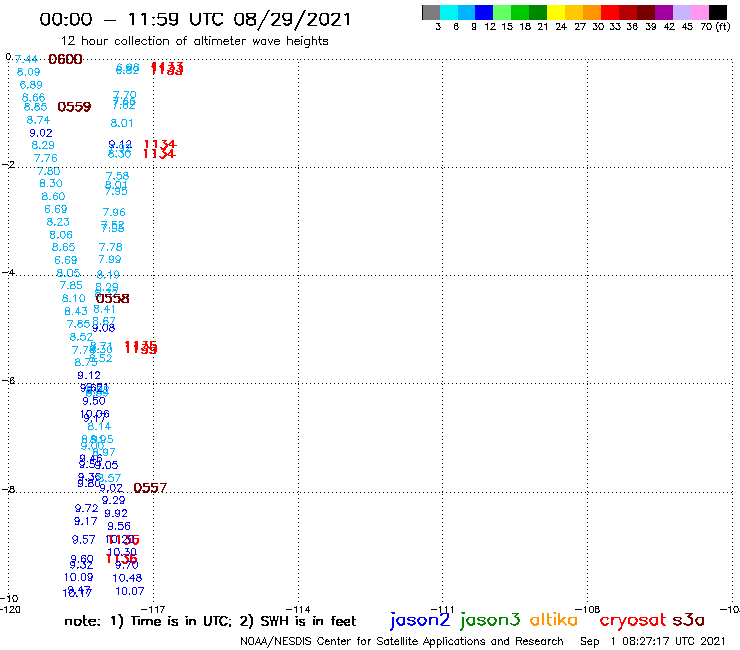Click the '-117' longitude axis label
The height and width of the screenshot is (650, 740).
(x=153, y=609)
